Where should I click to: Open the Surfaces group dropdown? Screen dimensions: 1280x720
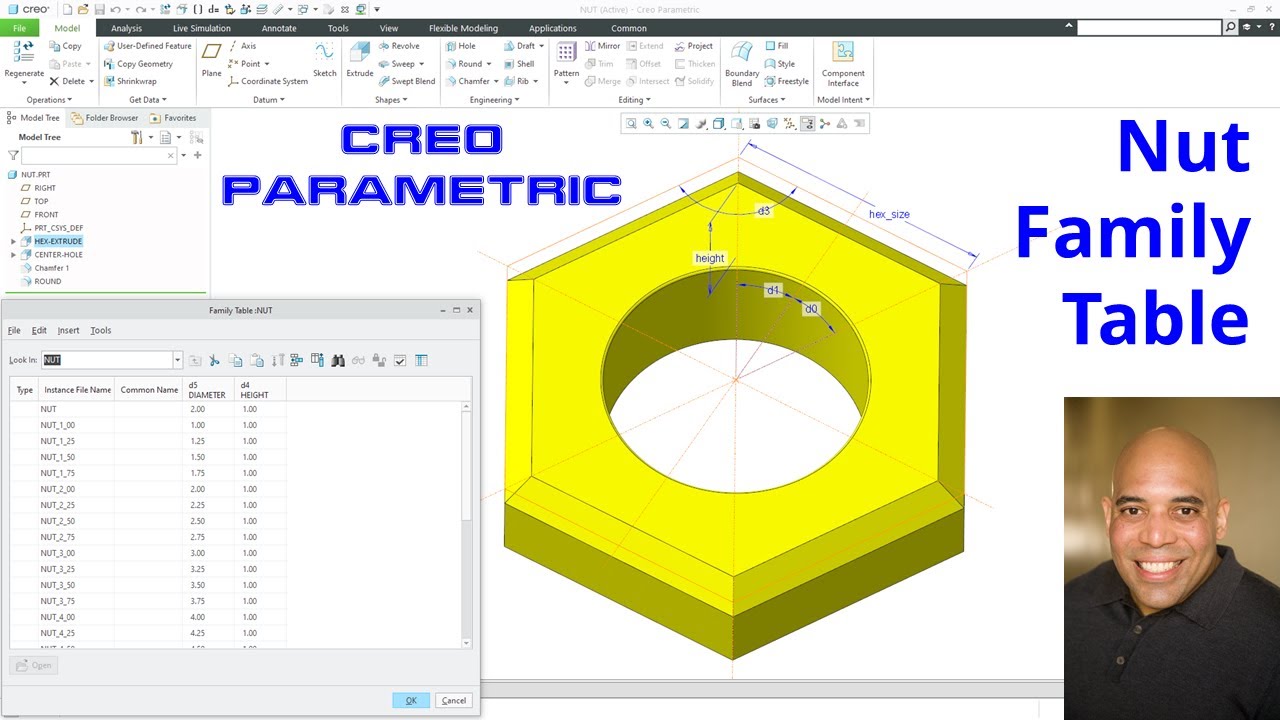pyautogui.click(x=766, y=100)
